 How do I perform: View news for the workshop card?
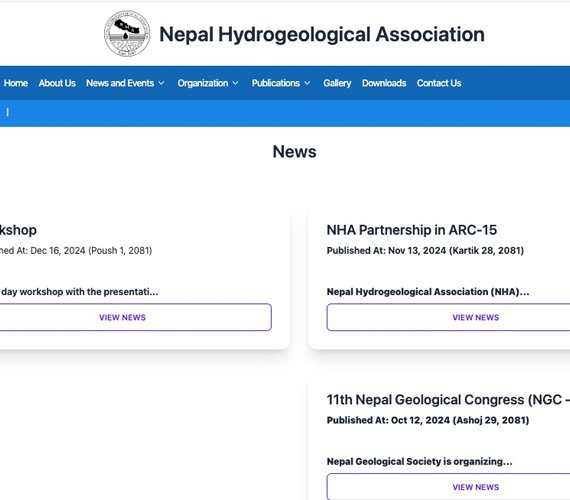point(135,317)
